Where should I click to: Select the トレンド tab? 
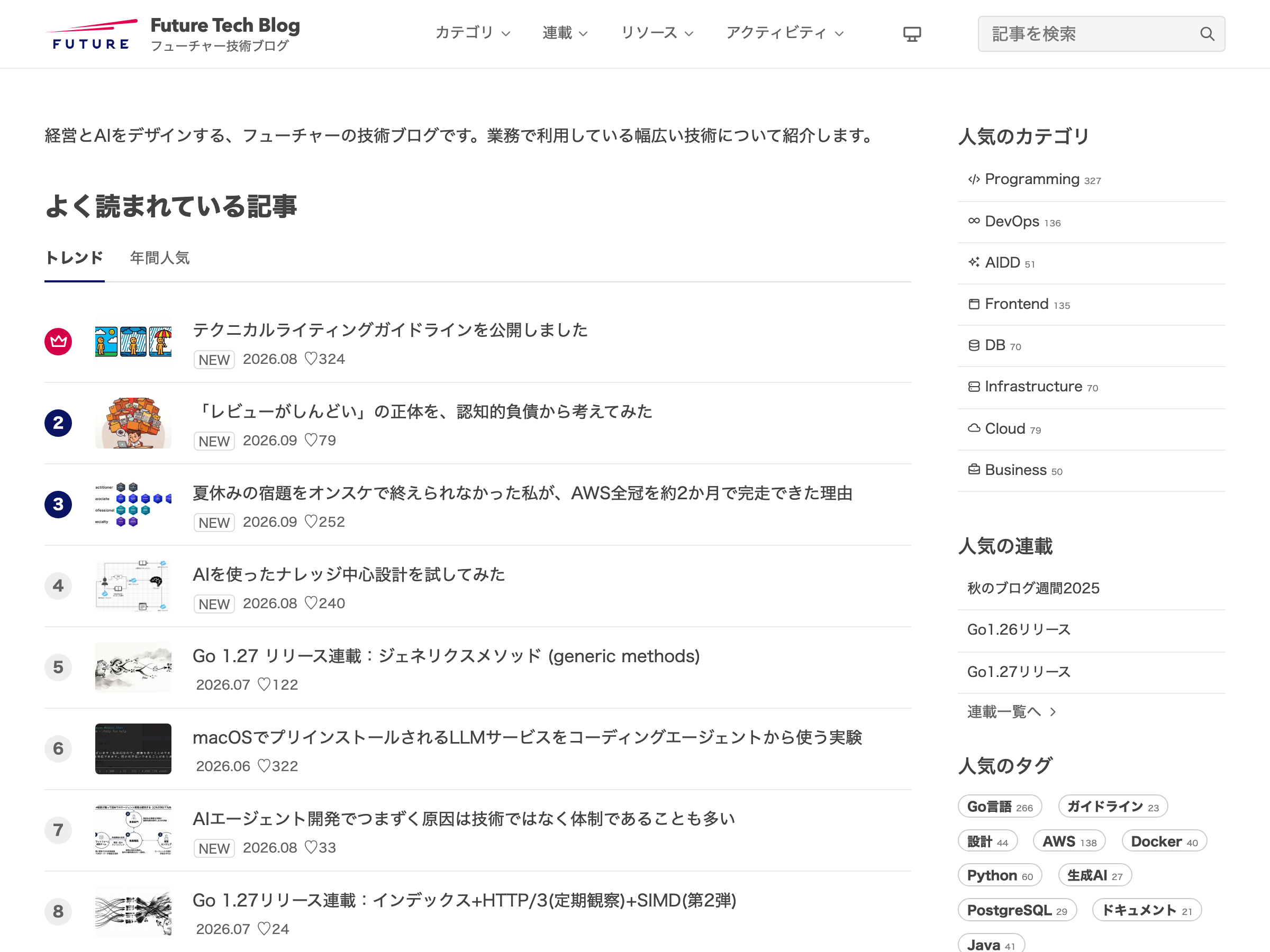point(74,258)
